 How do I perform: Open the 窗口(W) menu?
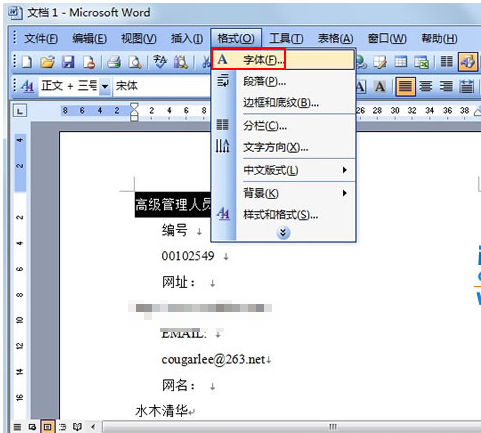(387, 39)
